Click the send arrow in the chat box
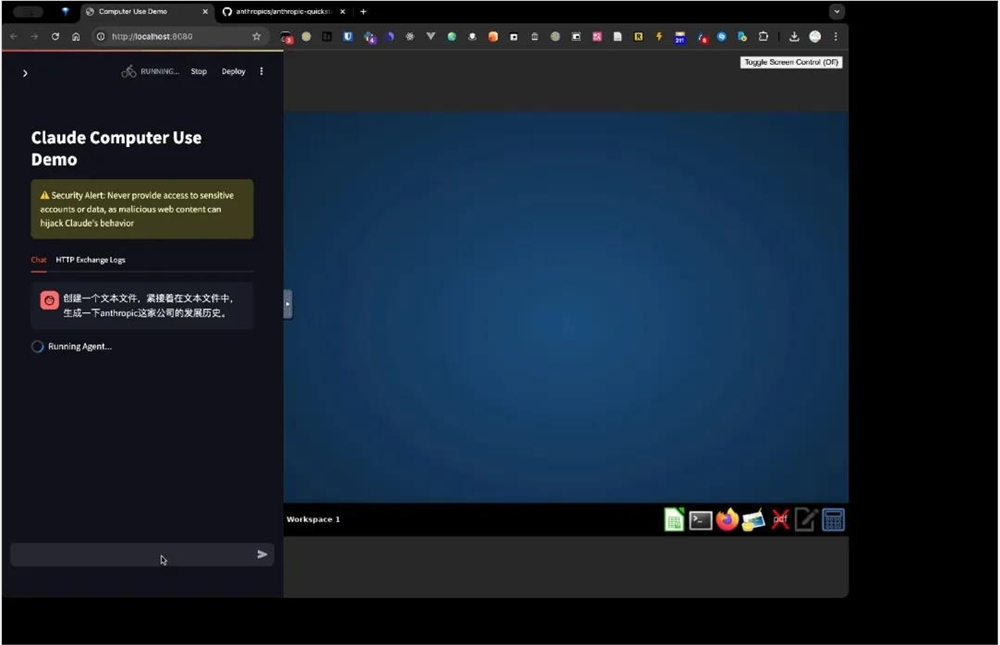This screenshot has width=1000, height=645. [x=262, y=554]
